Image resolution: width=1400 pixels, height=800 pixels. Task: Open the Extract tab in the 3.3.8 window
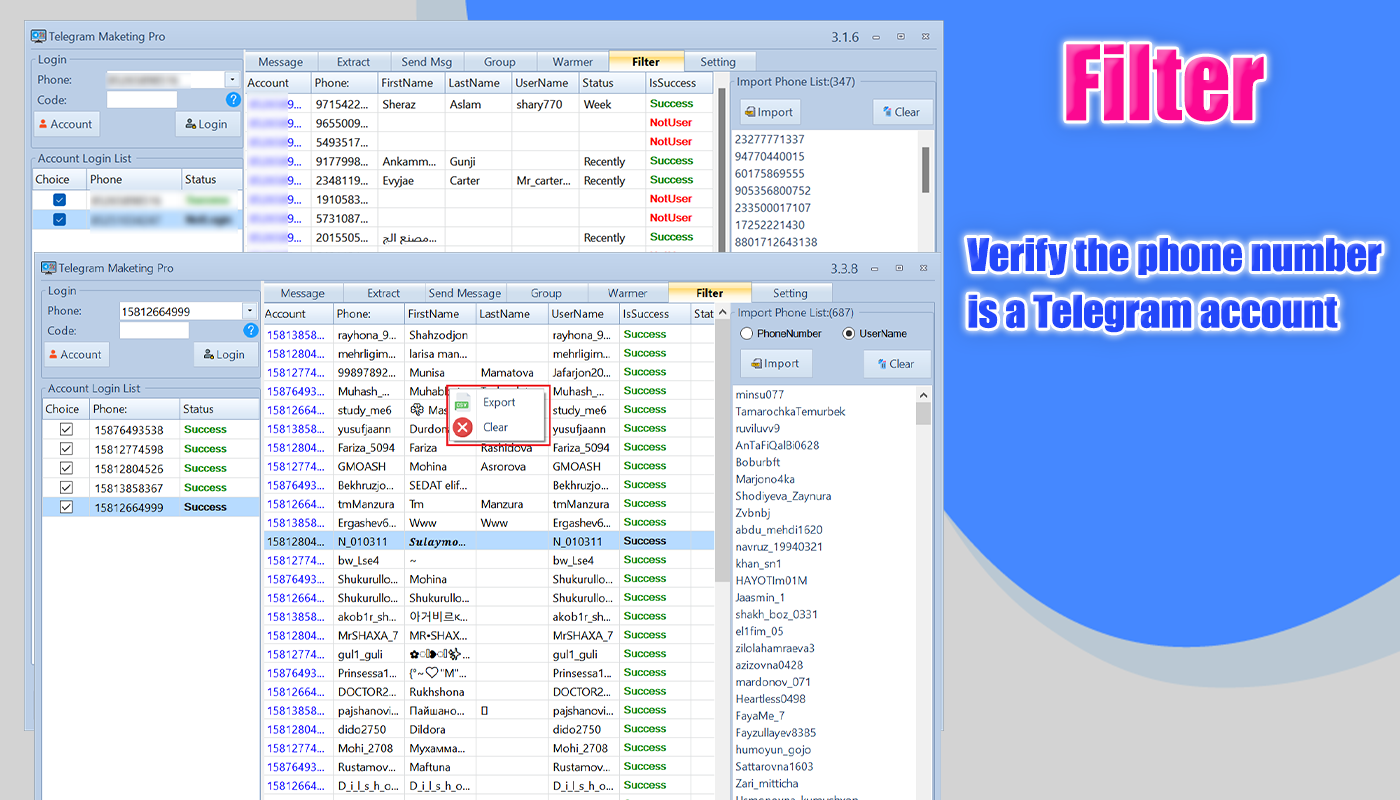click(383, 293)
